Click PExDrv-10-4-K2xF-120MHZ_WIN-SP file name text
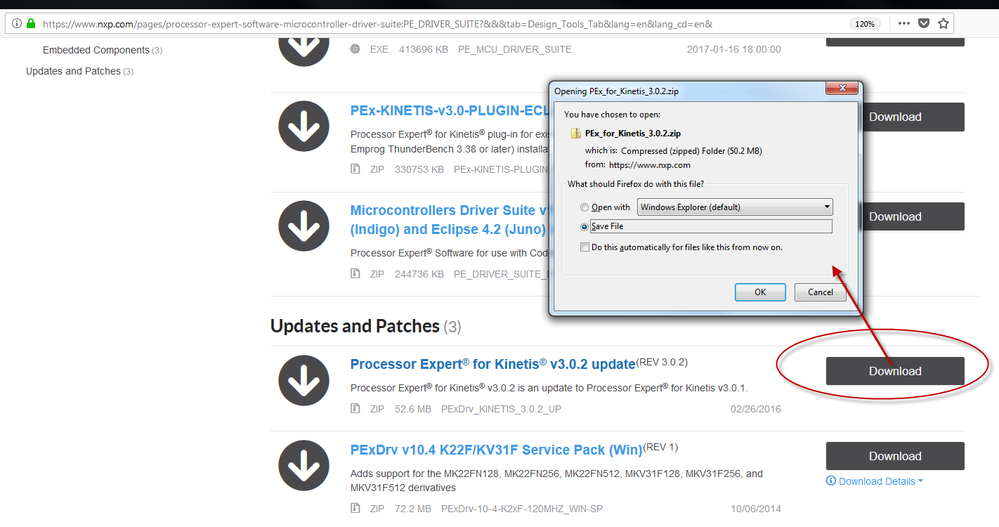This screenshot has width=999, height=527. click(522, 508)
